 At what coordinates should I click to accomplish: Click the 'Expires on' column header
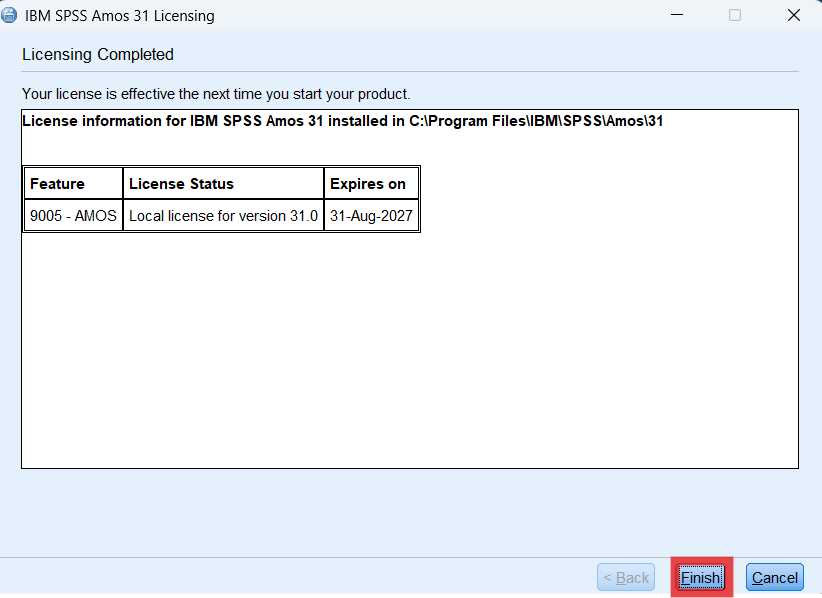pos(371,183)
